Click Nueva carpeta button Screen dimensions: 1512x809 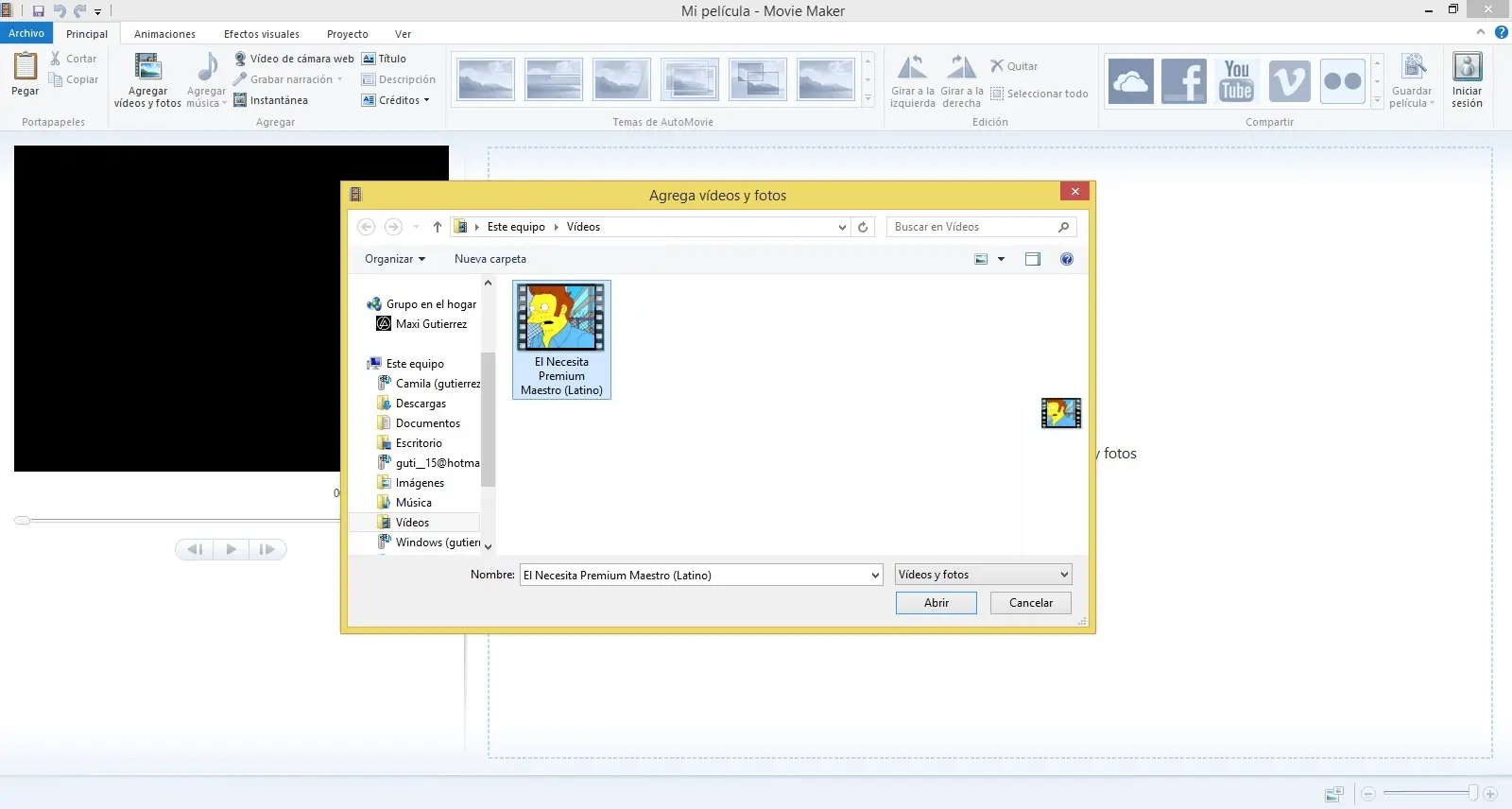pos(490,259)
